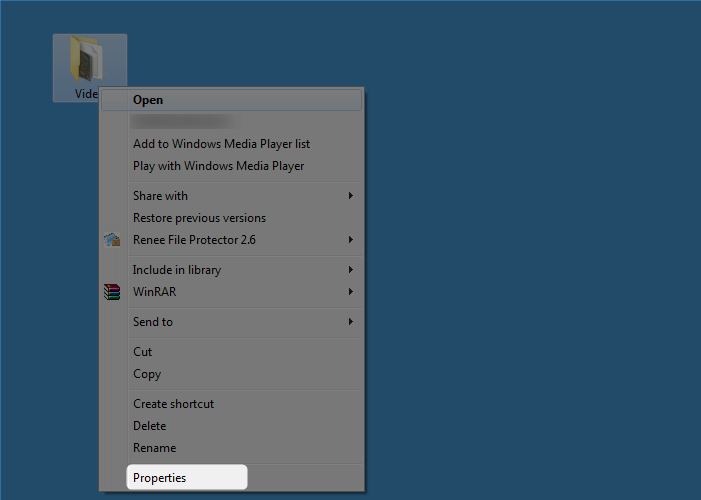The image size is (701, 500).
Task: Select Add to Windows Media Player list
Action: tap(221, 144)
